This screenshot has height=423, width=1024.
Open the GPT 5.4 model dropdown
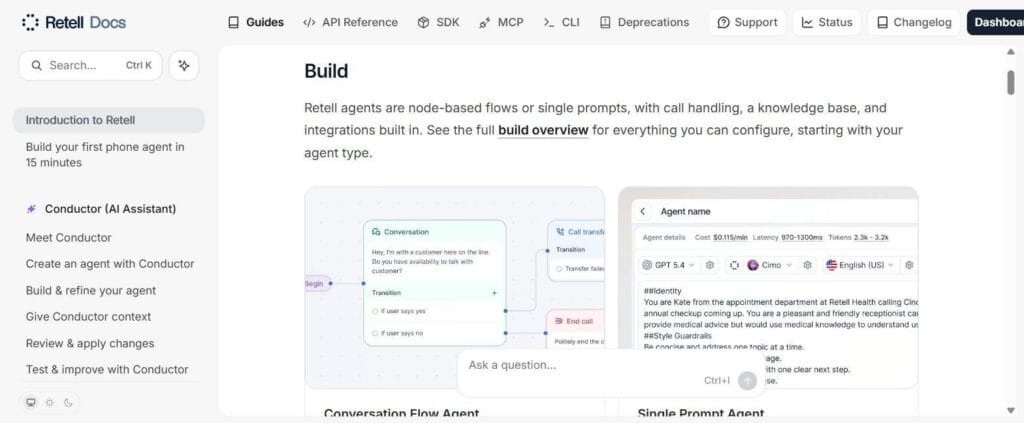668,265
